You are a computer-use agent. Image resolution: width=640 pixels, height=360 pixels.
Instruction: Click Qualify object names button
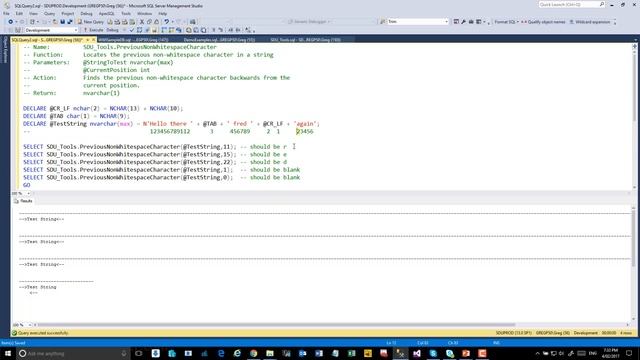click(x=543, y=22)
